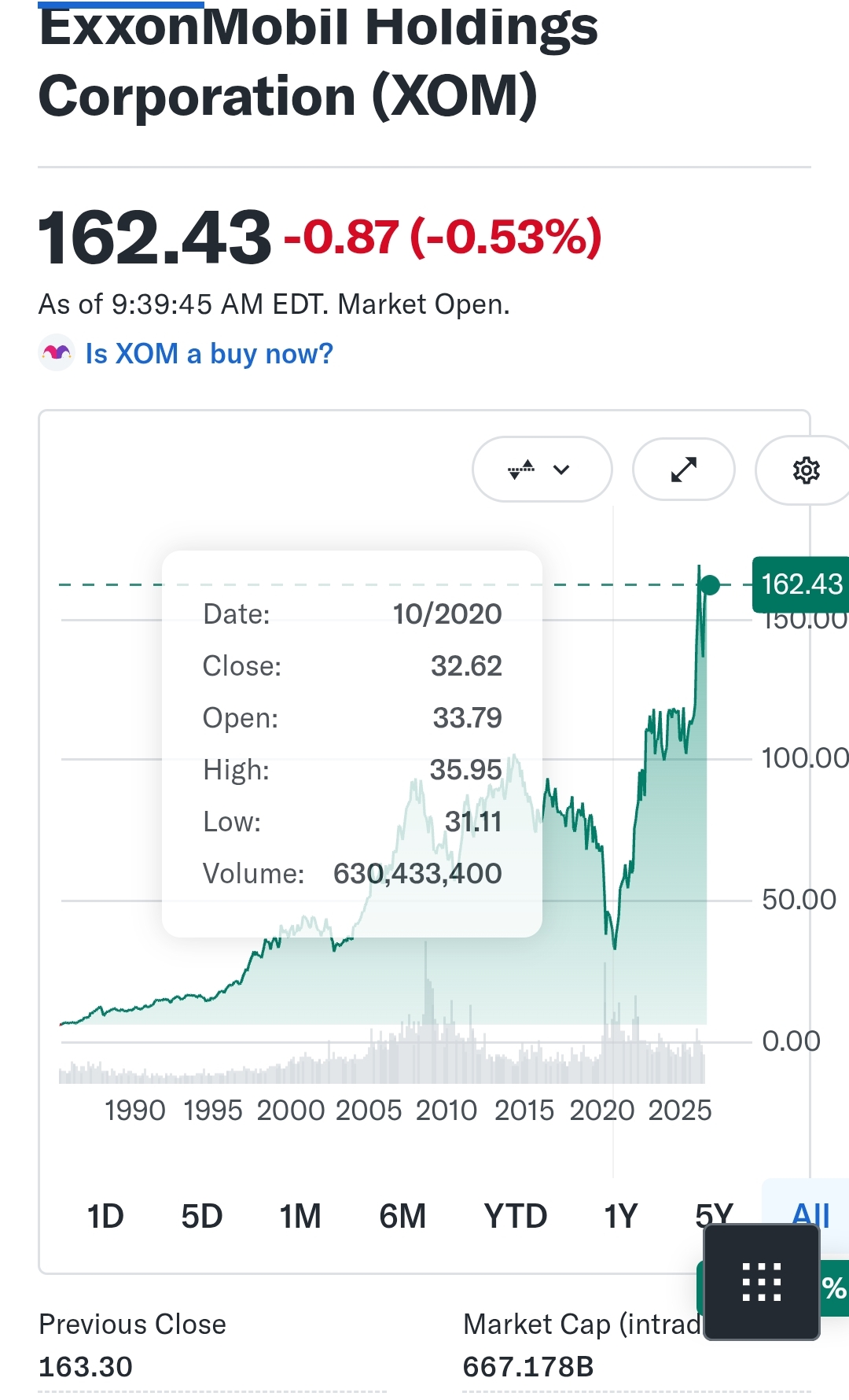
Task: Toggle the percent view button
Action: [833, 1288]
